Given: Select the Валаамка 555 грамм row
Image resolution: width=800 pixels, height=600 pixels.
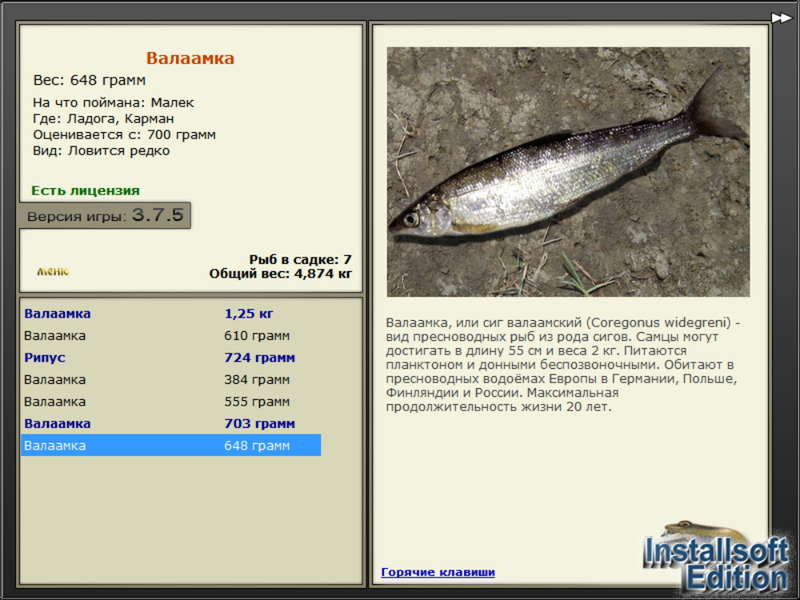Looking at the screenshot, I should [171, 402].
